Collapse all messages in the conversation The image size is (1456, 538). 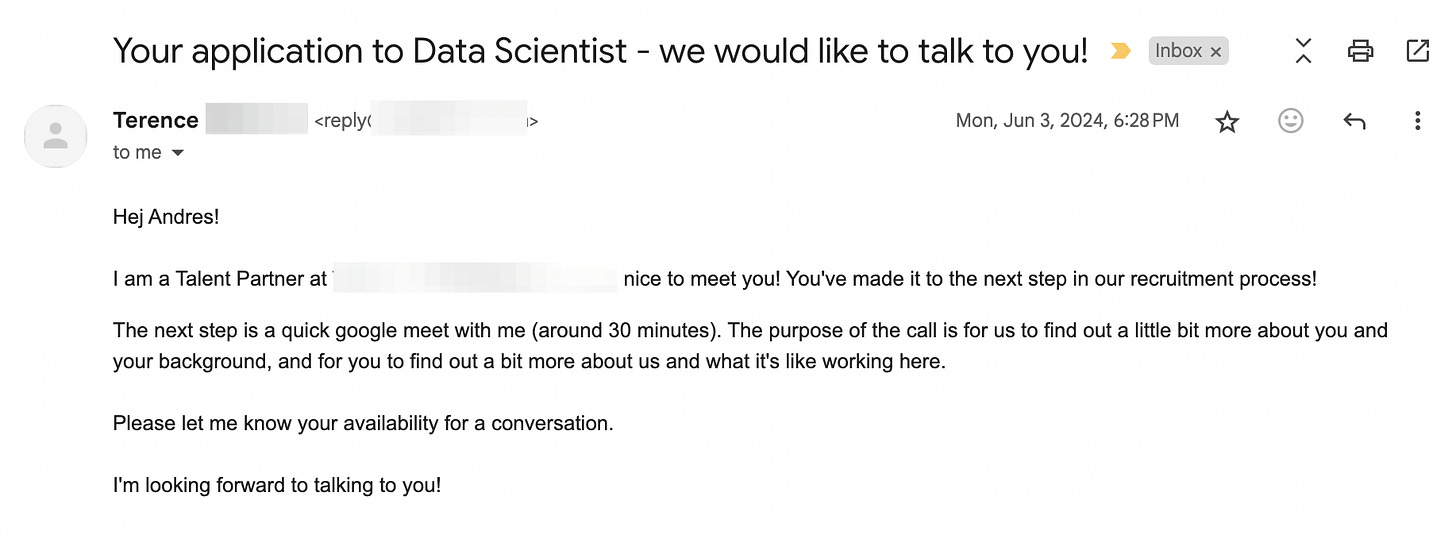point(1303,51)
